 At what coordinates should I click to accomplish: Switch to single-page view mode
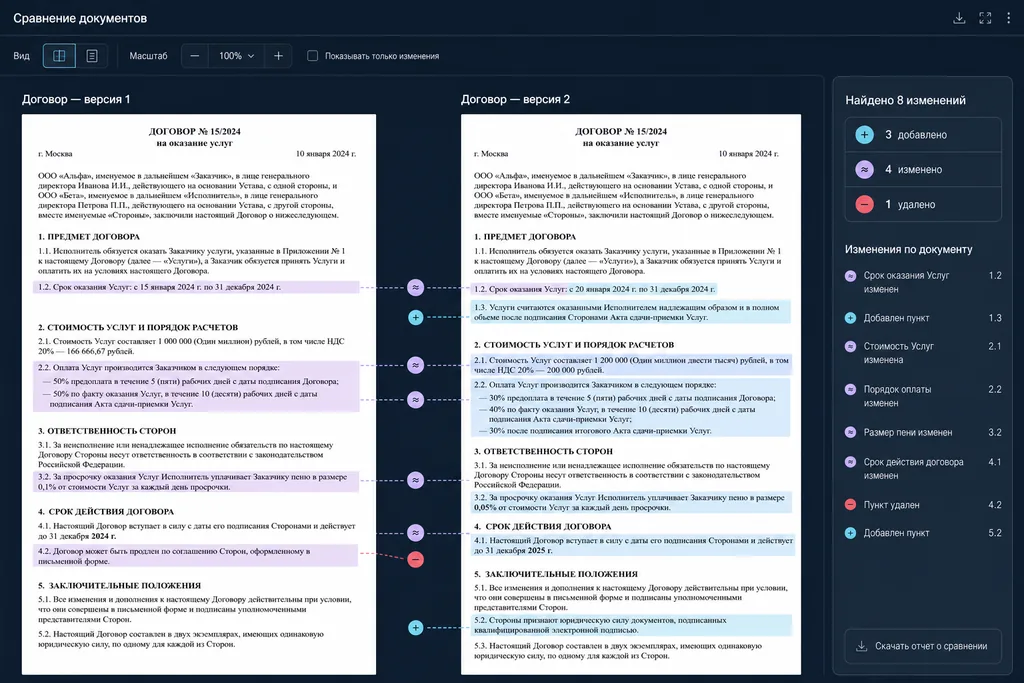coord(92,56)
